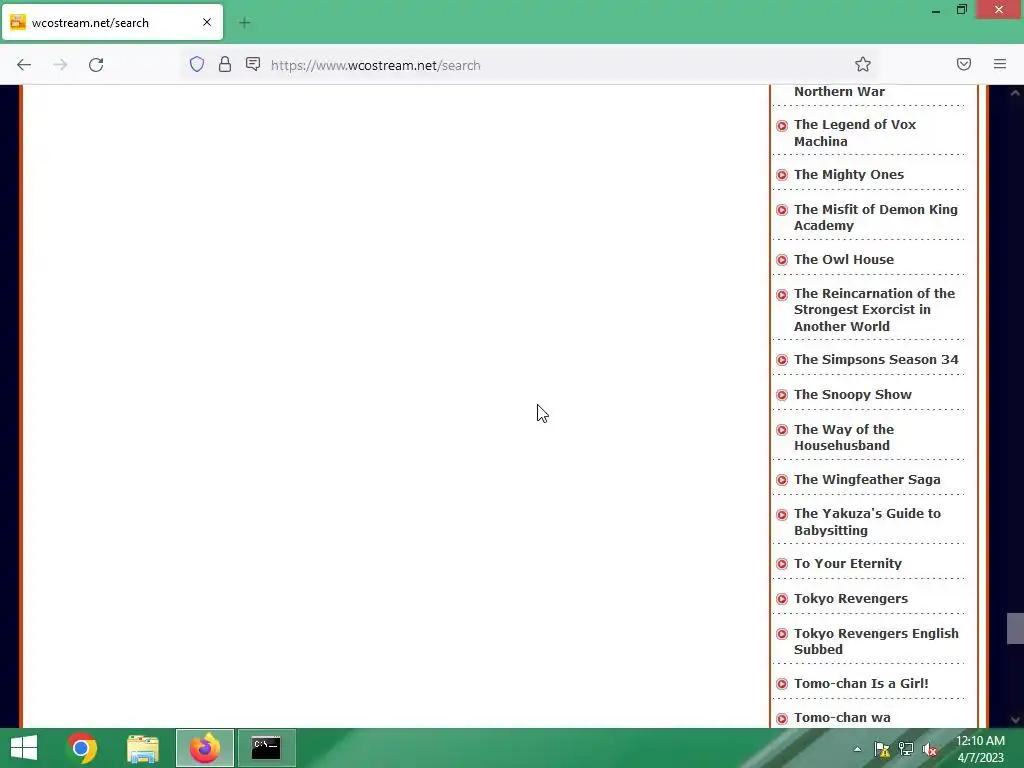Open Action Center flag icon
The image size is (1024, 768).
point(882,749)
